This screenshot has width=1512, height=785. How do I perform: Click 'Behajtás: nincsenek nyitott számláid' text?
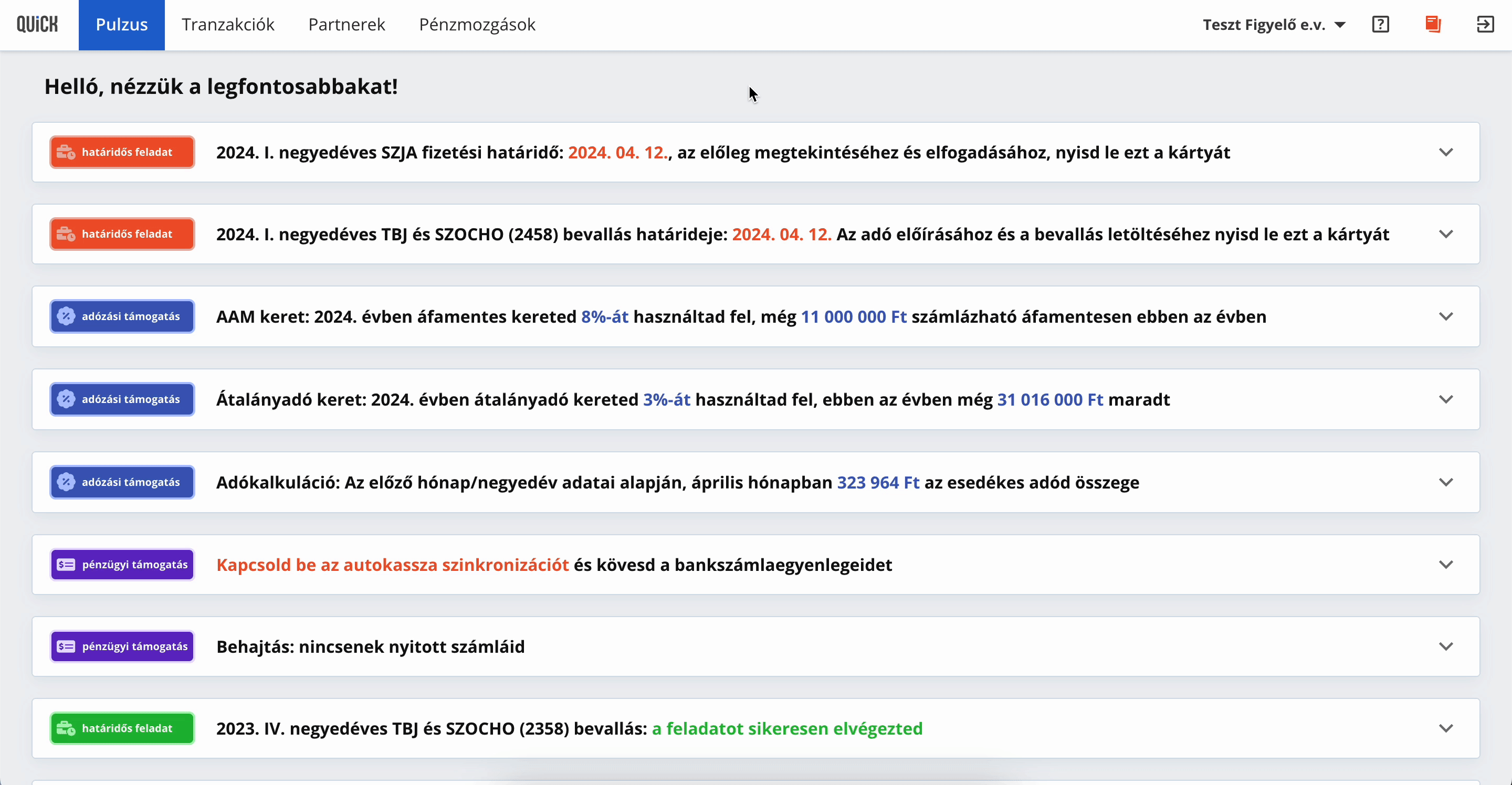click(370, 646)
